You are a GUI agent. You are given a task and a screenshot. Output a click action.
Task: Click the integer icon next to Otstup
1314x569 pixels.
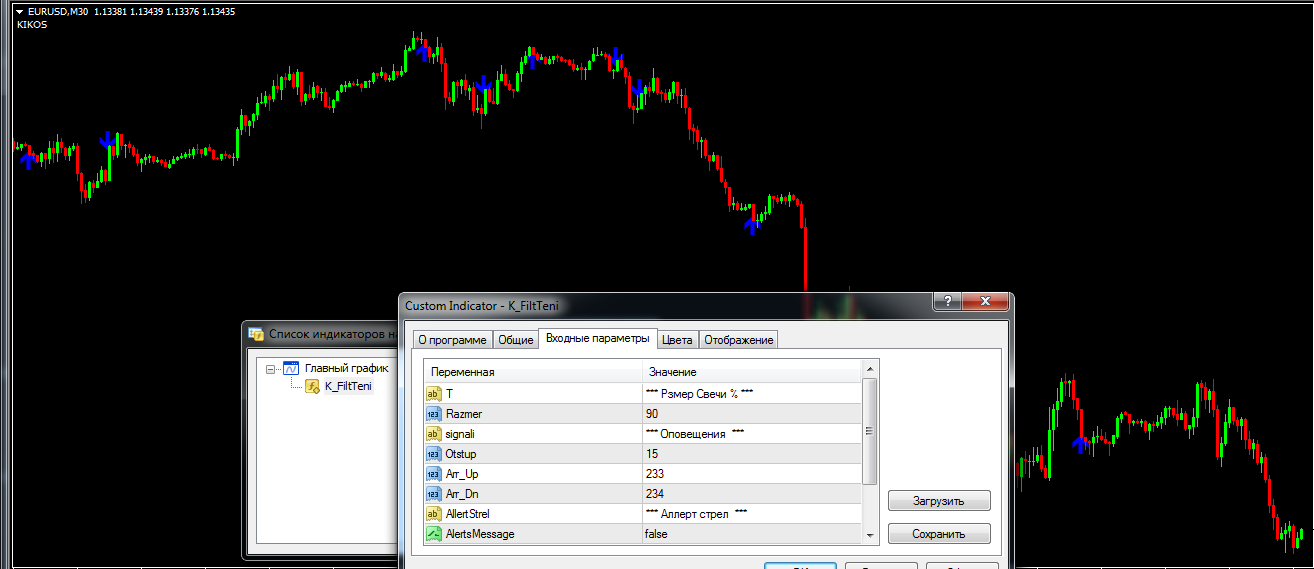click(433, 454)
